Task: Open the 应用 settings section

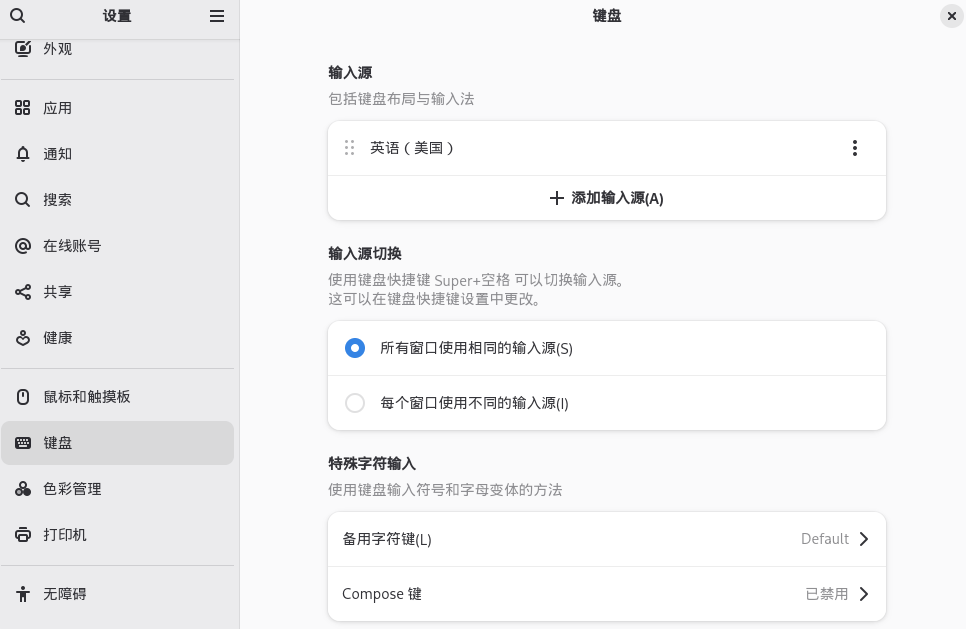Action: (x=58, y=108)
